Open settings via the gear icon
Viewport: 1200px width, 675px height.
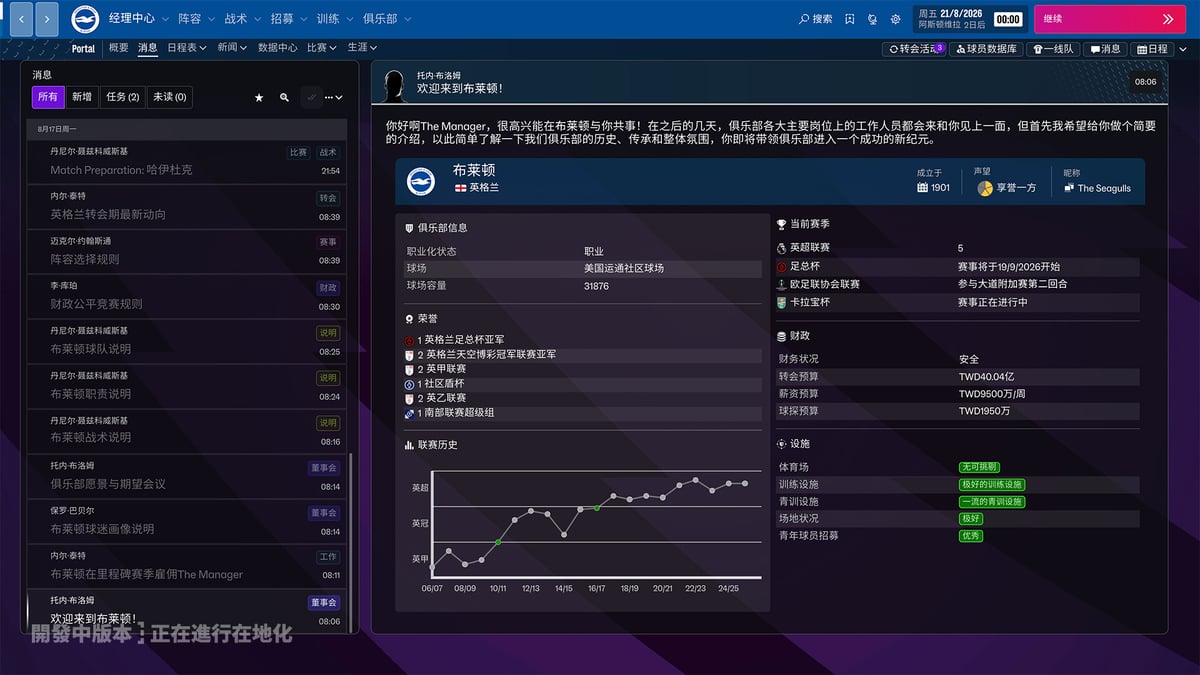click(x=895, y=19)
